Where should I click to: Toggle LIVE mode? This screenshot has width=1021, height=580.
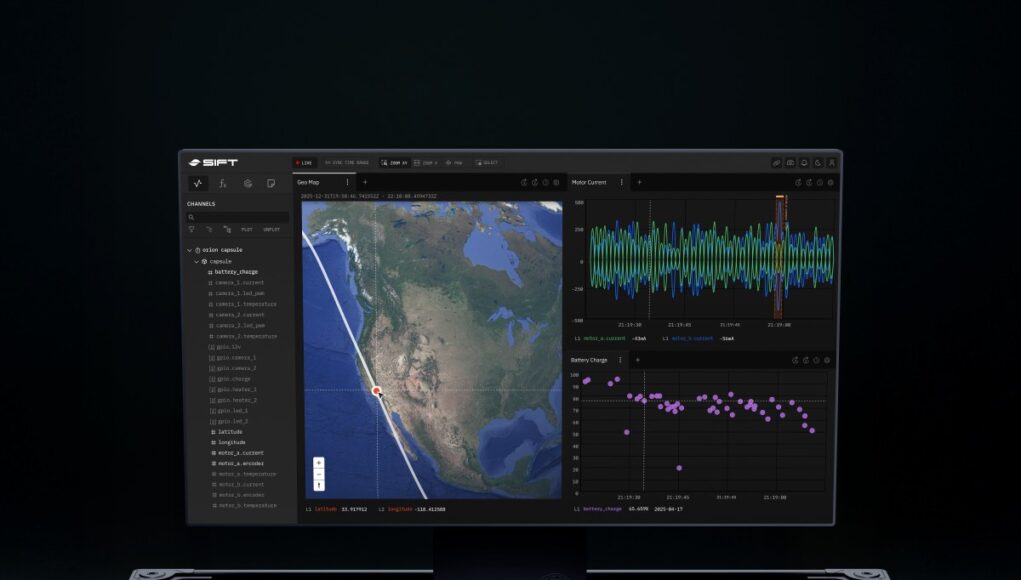(303, 162)
